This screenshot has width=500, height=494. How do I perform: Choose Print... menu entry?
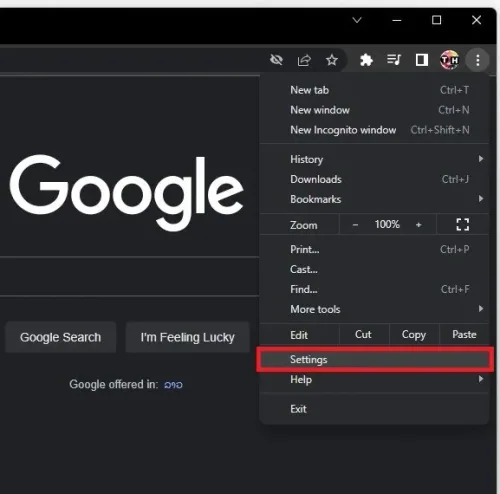click(x=374, y=249)
